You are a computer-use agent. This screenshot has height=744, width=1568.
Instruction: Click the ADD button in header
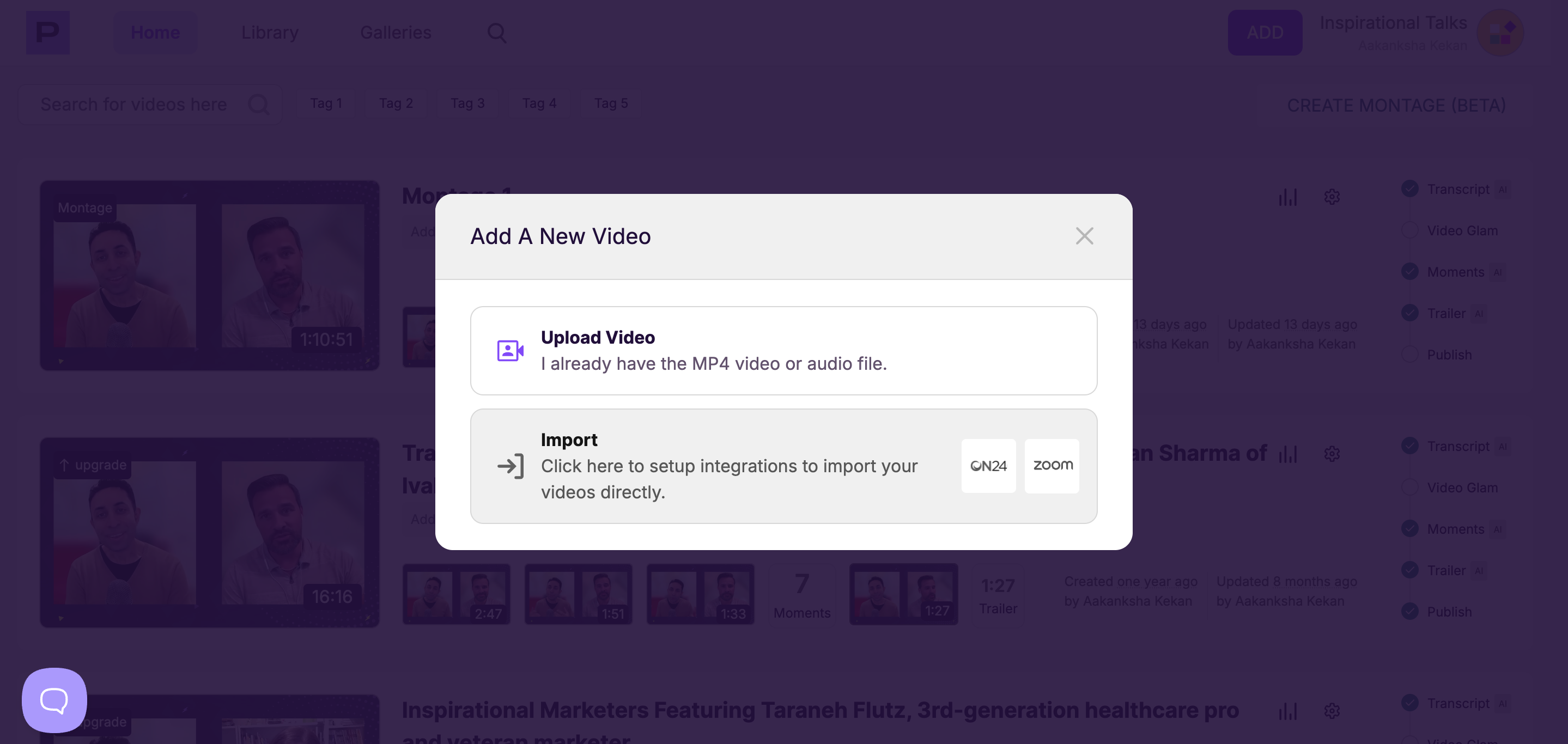[x=1264, y=33]
